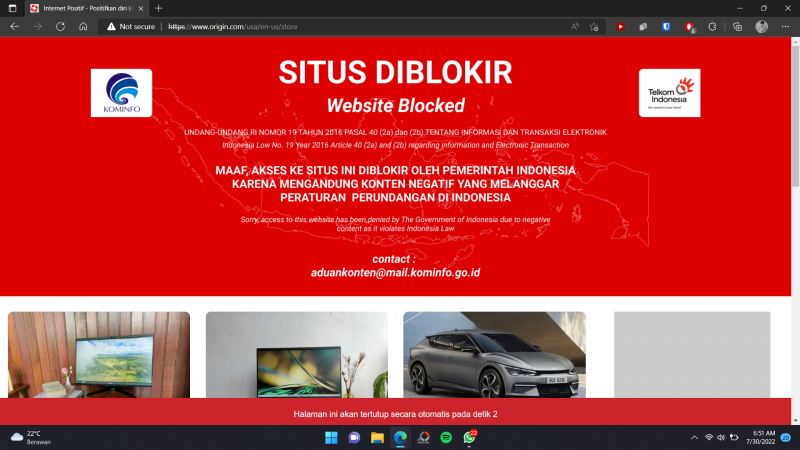Click the SITUS DIBLOKIR heading
This screenshot has height=450, width=800.
click(x=395, y=72)
